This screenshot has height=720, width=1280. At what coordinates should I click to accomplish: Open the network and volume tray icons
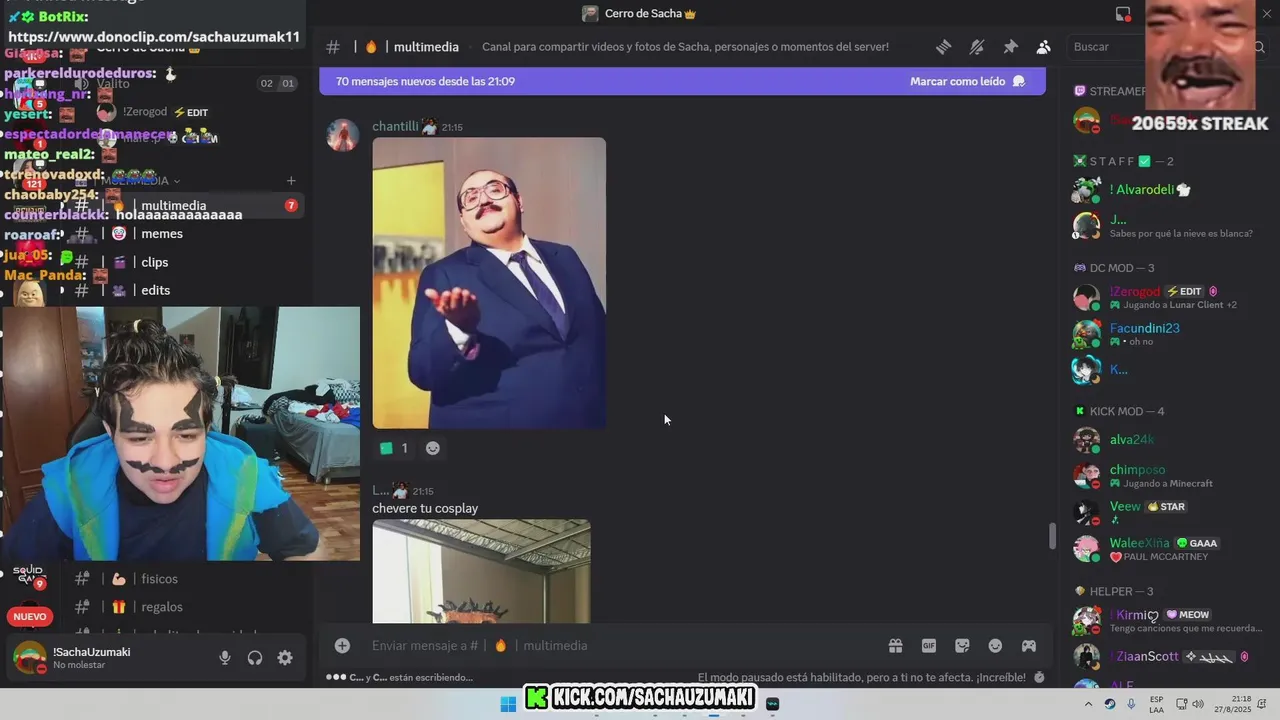pyautogui.click(x=1190, y=704)
